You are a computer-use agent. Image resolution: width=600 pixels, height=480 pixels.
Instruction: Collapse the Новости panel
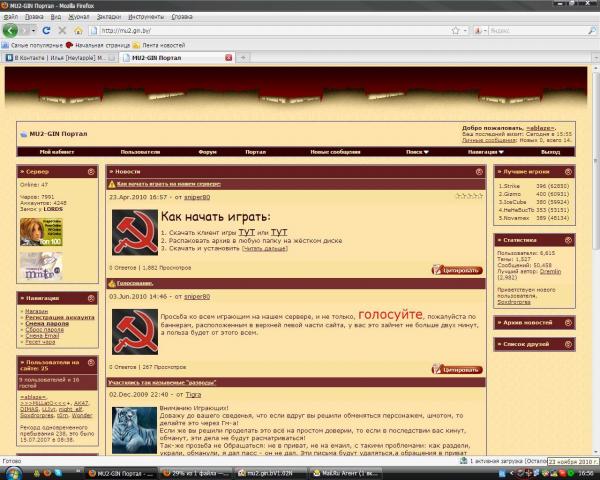[479, 172]
